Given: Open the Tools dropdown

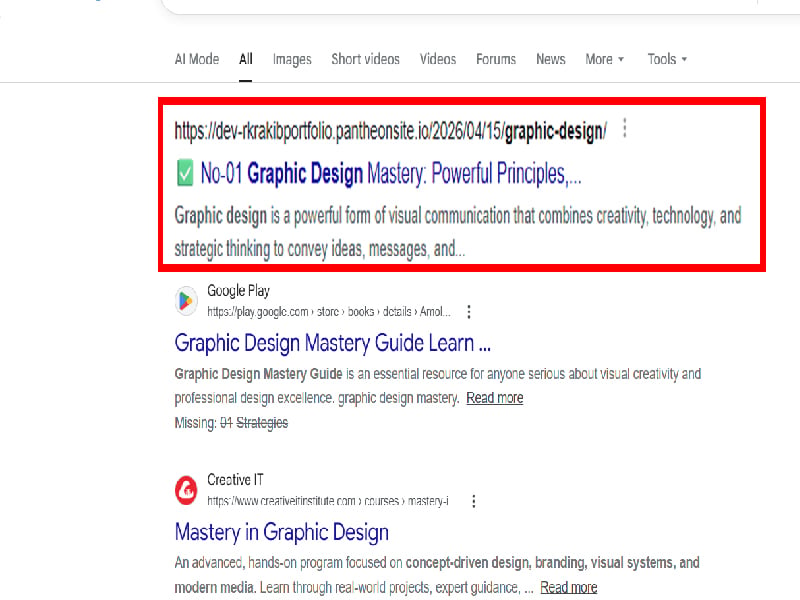Looking at the screenshot, I should pos(667,59).
